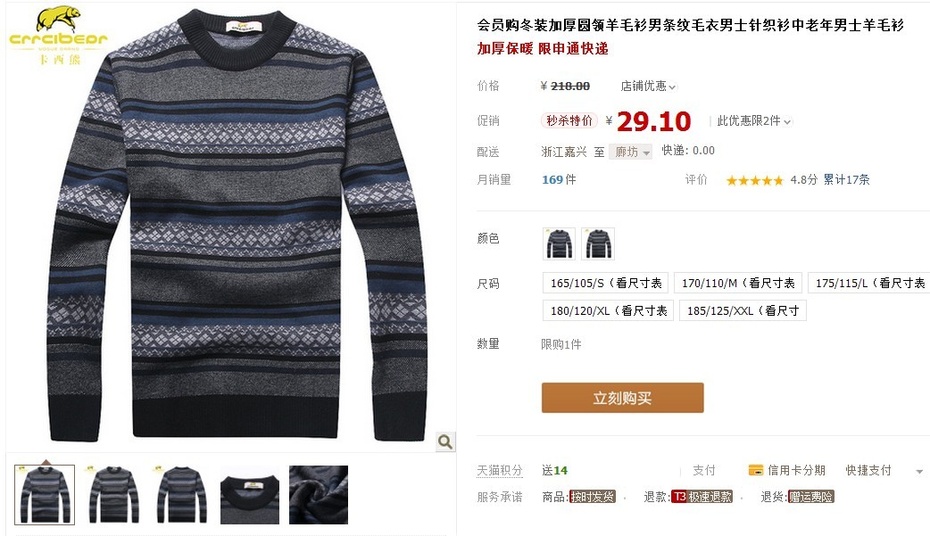Viewport: 930px width, 536px height.
Task: Open the 廊坊 delivery city dropdown
Action: coord(630,152)
